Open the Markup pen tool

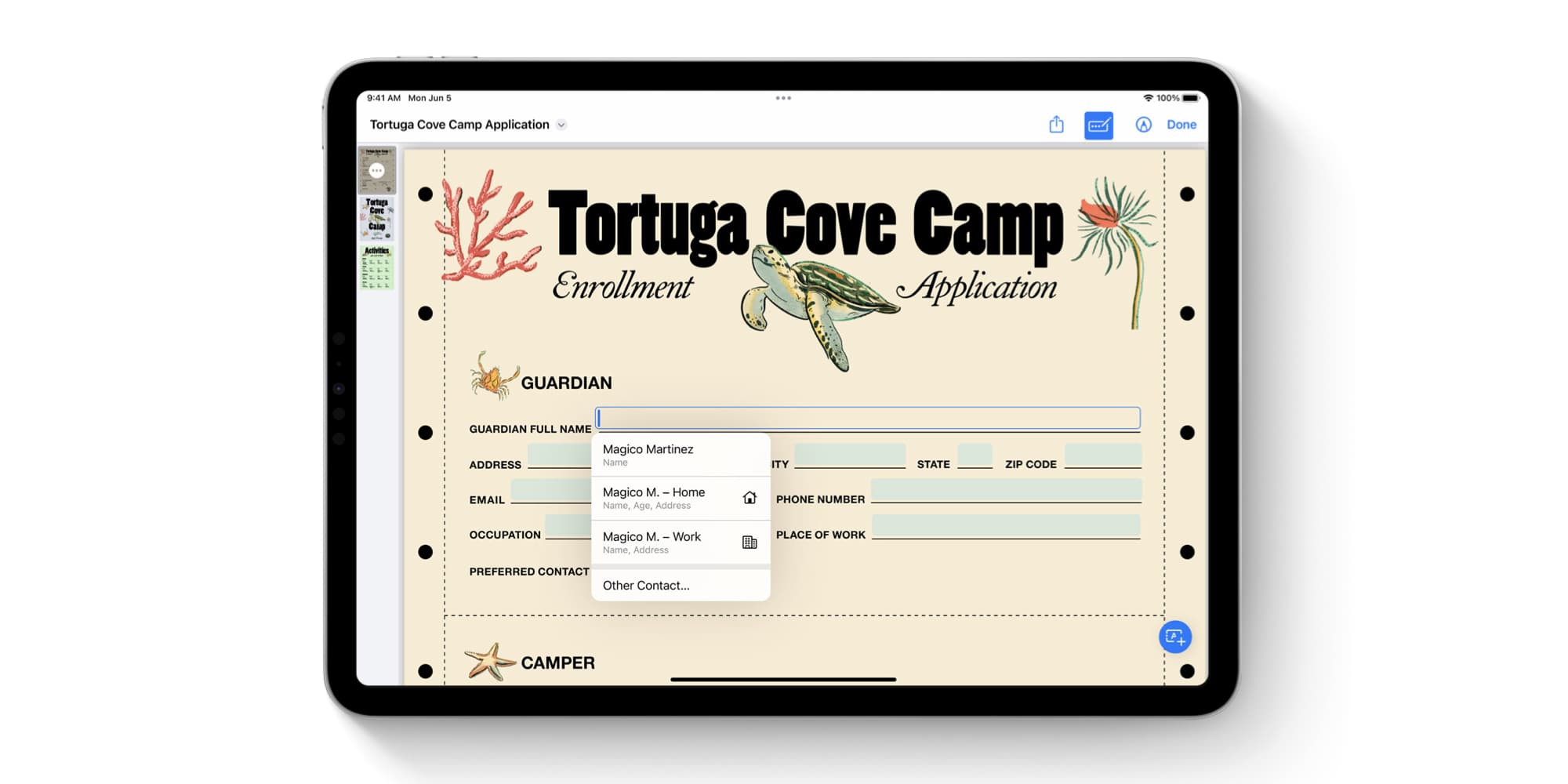pos(1143,125)
